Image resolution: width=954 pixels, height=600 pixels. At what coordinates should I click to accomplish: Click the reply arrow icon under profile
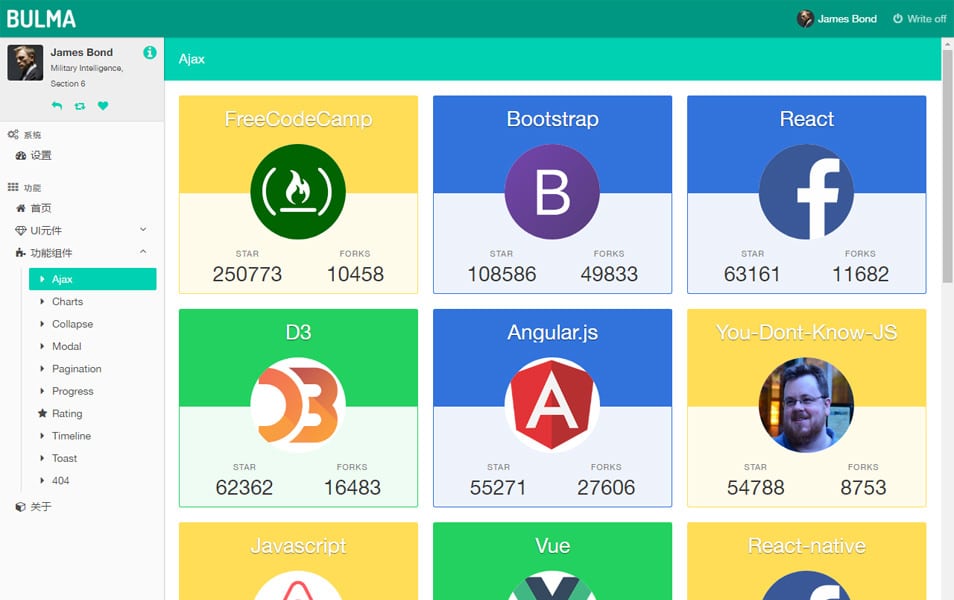[57, 106]
